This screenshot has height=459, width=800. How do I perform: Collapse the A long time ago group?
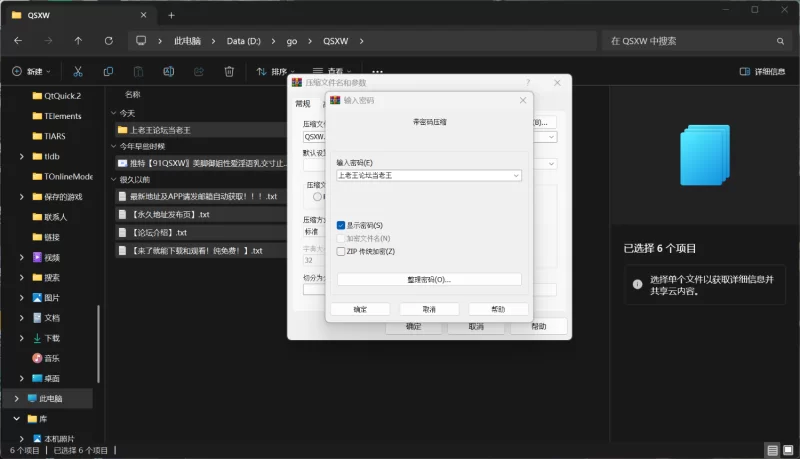tap(114, 180)
